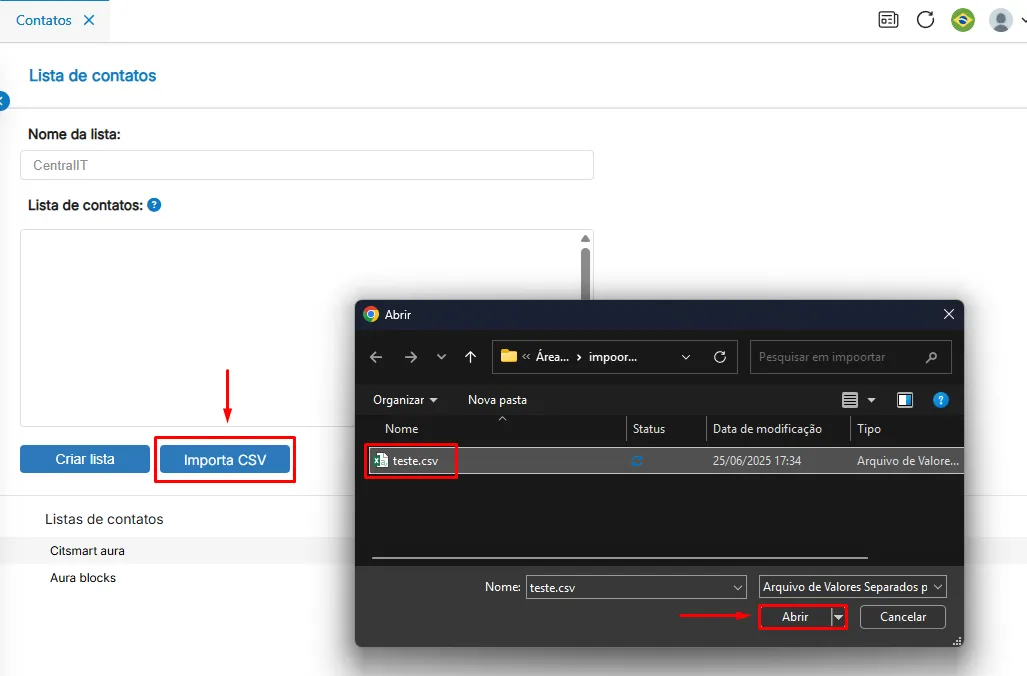Click the dialog resize grip corner

click(x=958, y=641)
